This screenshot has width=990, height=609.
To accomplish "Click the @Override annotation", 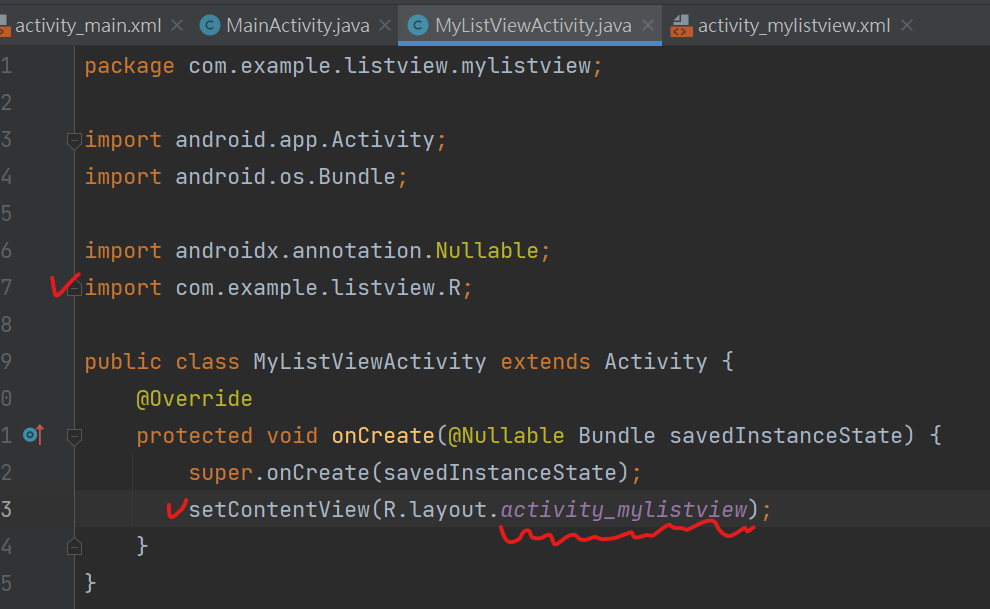I will pyautogui.click(x=194, y=399).
